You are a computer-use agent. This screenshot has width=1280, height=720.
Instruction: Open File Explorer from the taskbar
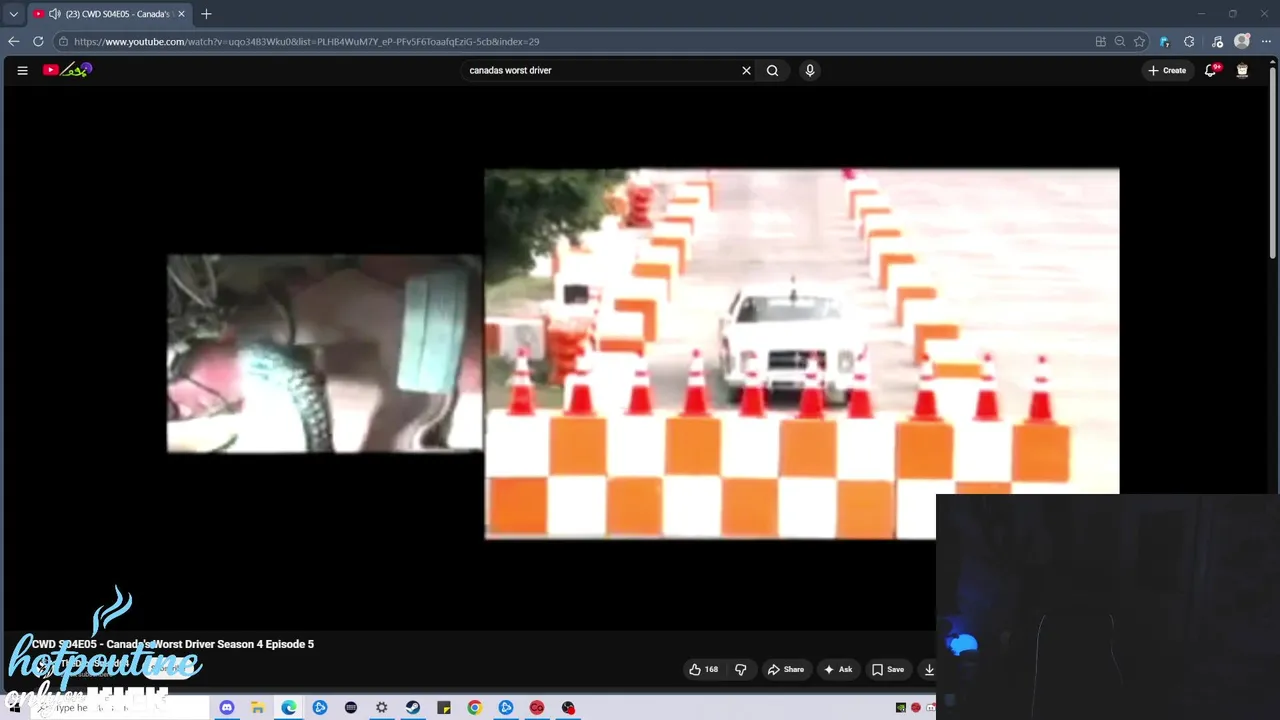pos(257,708)
